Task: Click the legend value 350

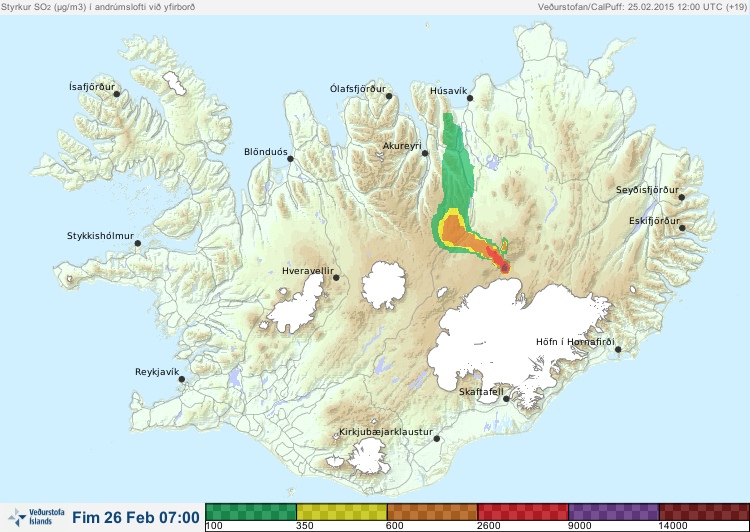Action: 305,526
